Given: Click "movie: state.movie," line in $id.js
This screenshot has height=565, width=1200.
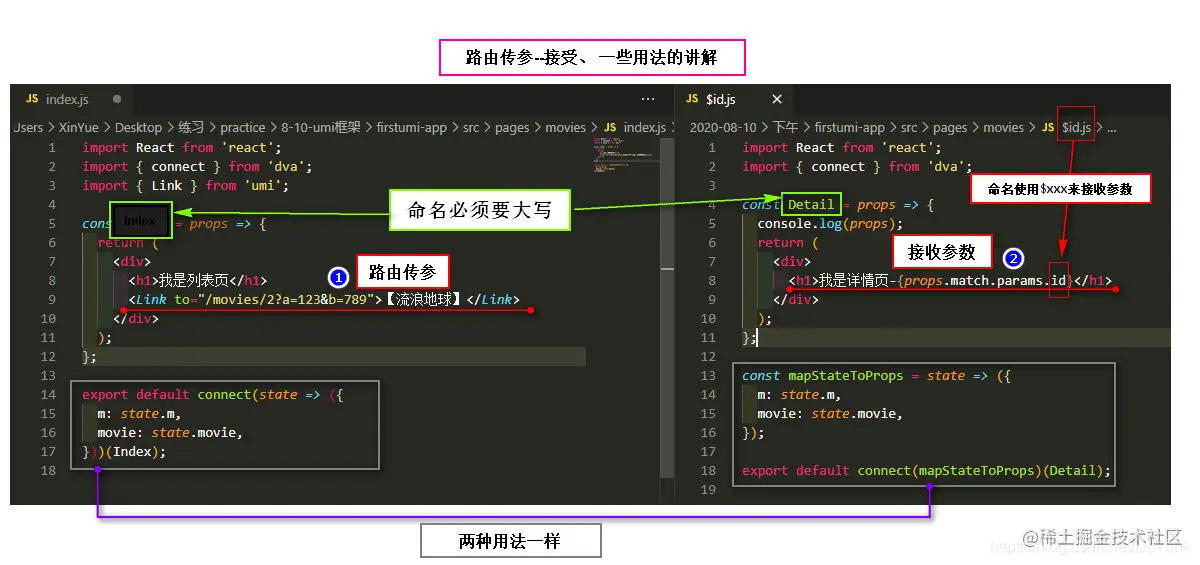Looking at the screenshot, I should click(830, 413).
